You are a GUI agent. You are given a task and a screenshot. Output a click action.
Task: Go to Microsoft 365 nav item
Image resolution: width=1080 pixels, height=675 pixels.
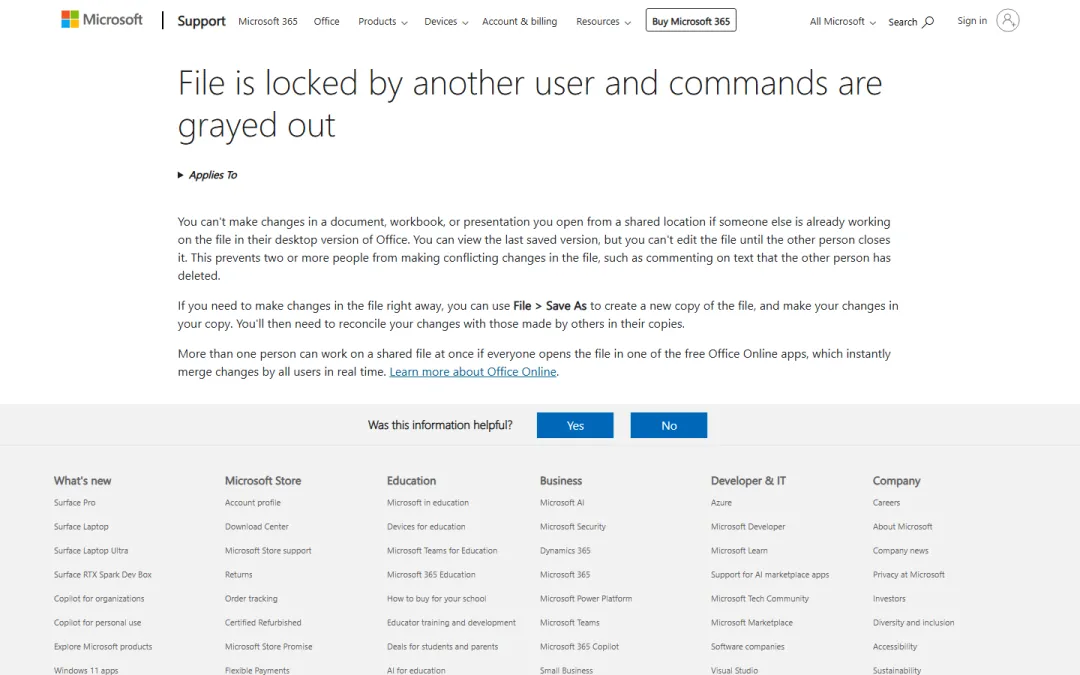pyautogui.click(x=268, y=21)
